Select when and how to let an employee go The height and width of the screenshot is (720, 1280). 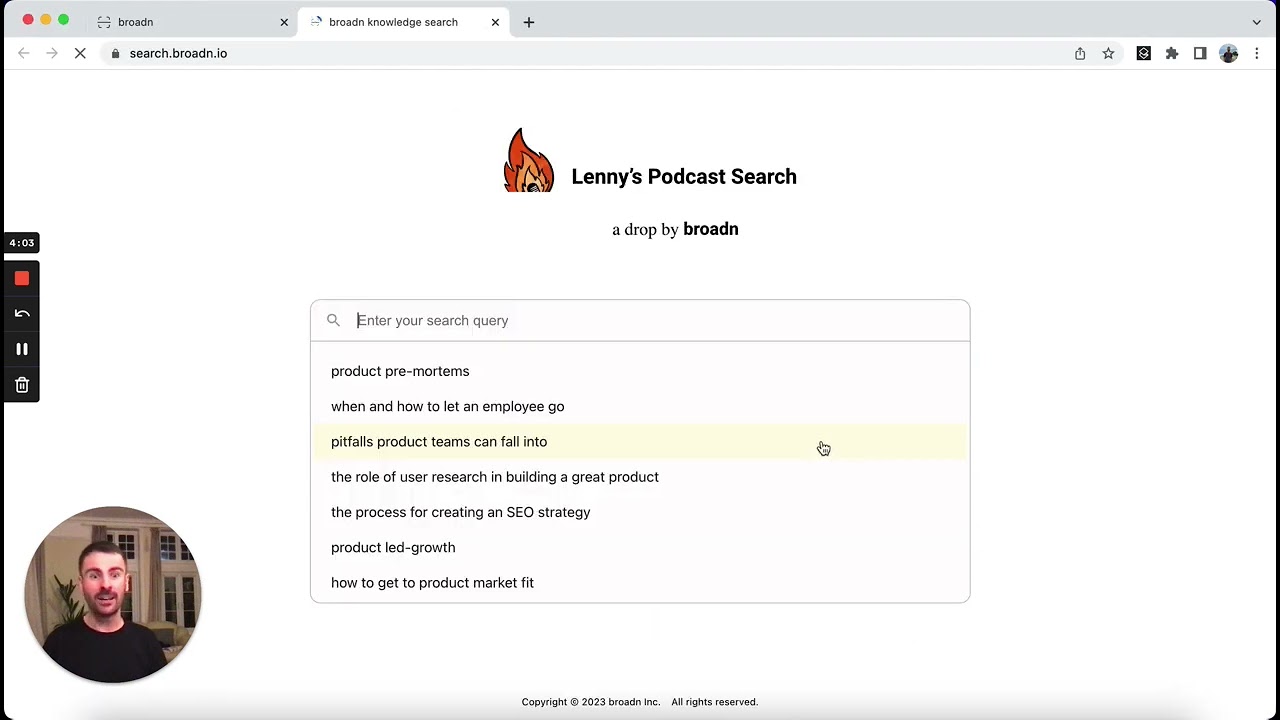pyautogui.click(x=640, y=406)
